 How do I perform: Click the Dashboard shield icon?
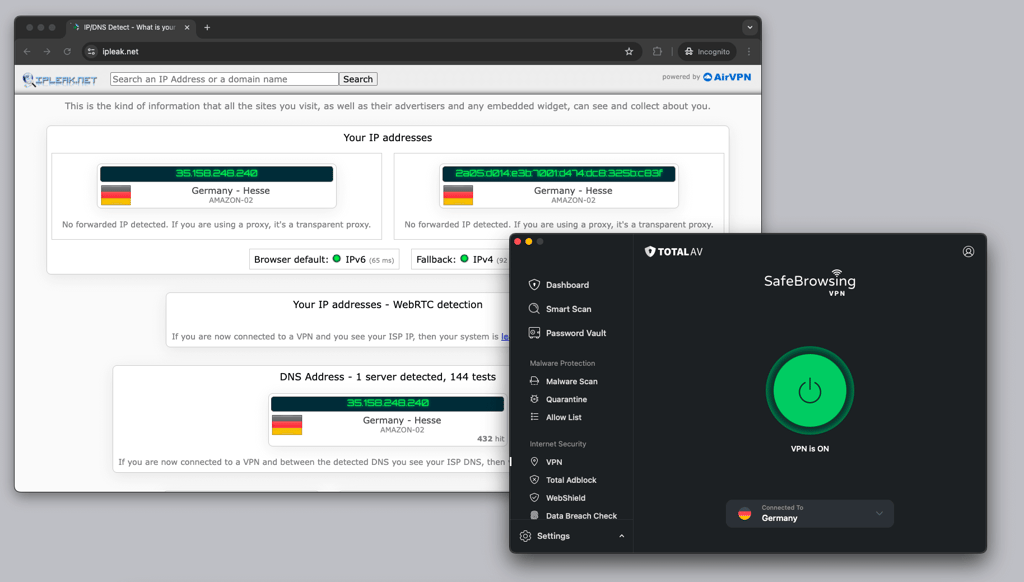(x=534, y=285)
